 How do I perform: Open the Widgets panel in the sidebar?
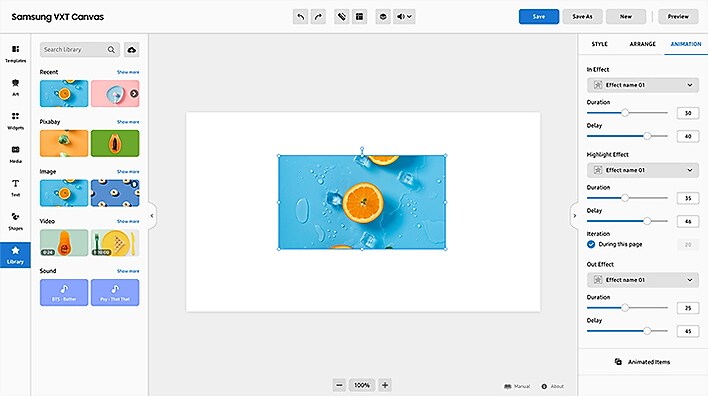click(15, 121)
